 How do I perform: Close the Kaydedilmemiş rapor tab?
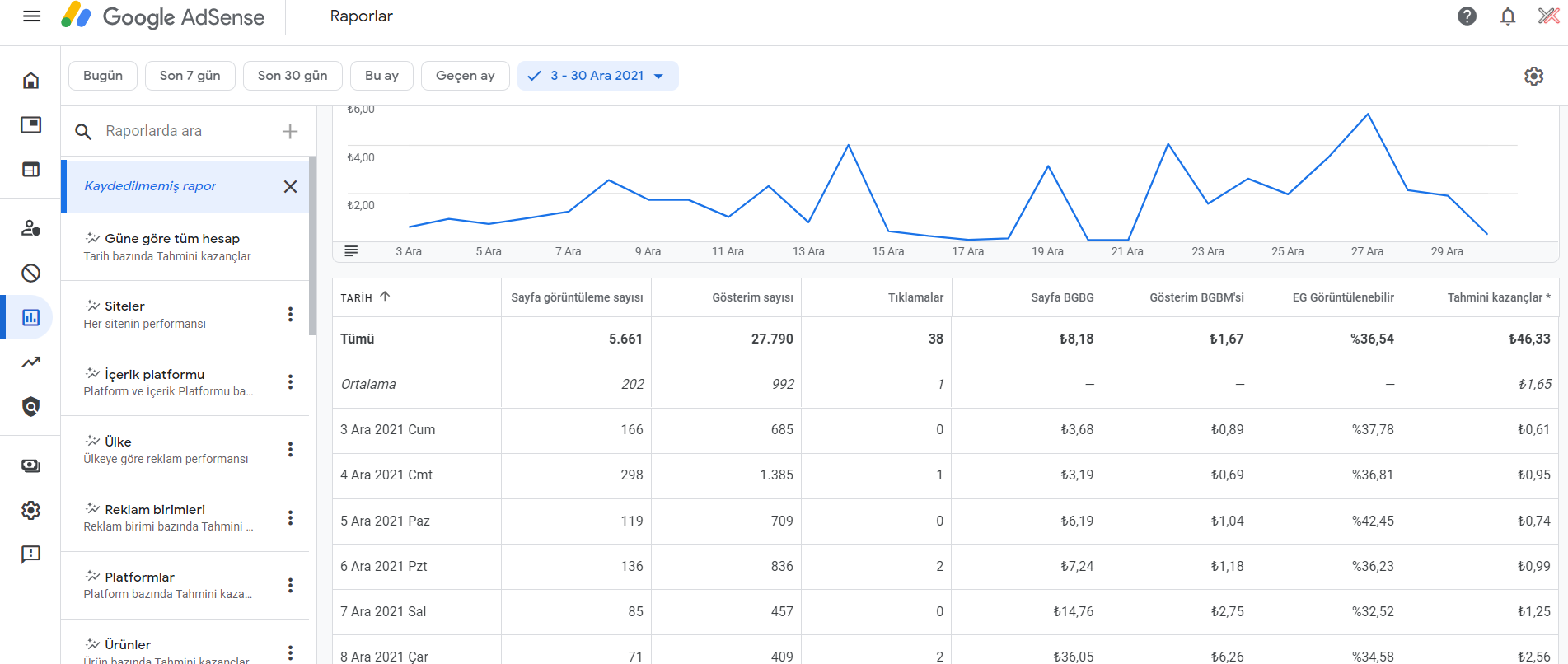pyautogui.click(x=290, y=186)
